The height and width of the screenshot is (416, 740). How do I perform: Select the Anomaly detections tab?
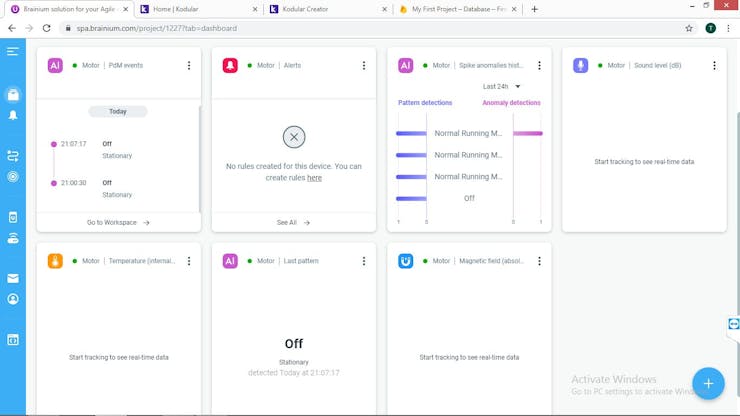(511, 102)
